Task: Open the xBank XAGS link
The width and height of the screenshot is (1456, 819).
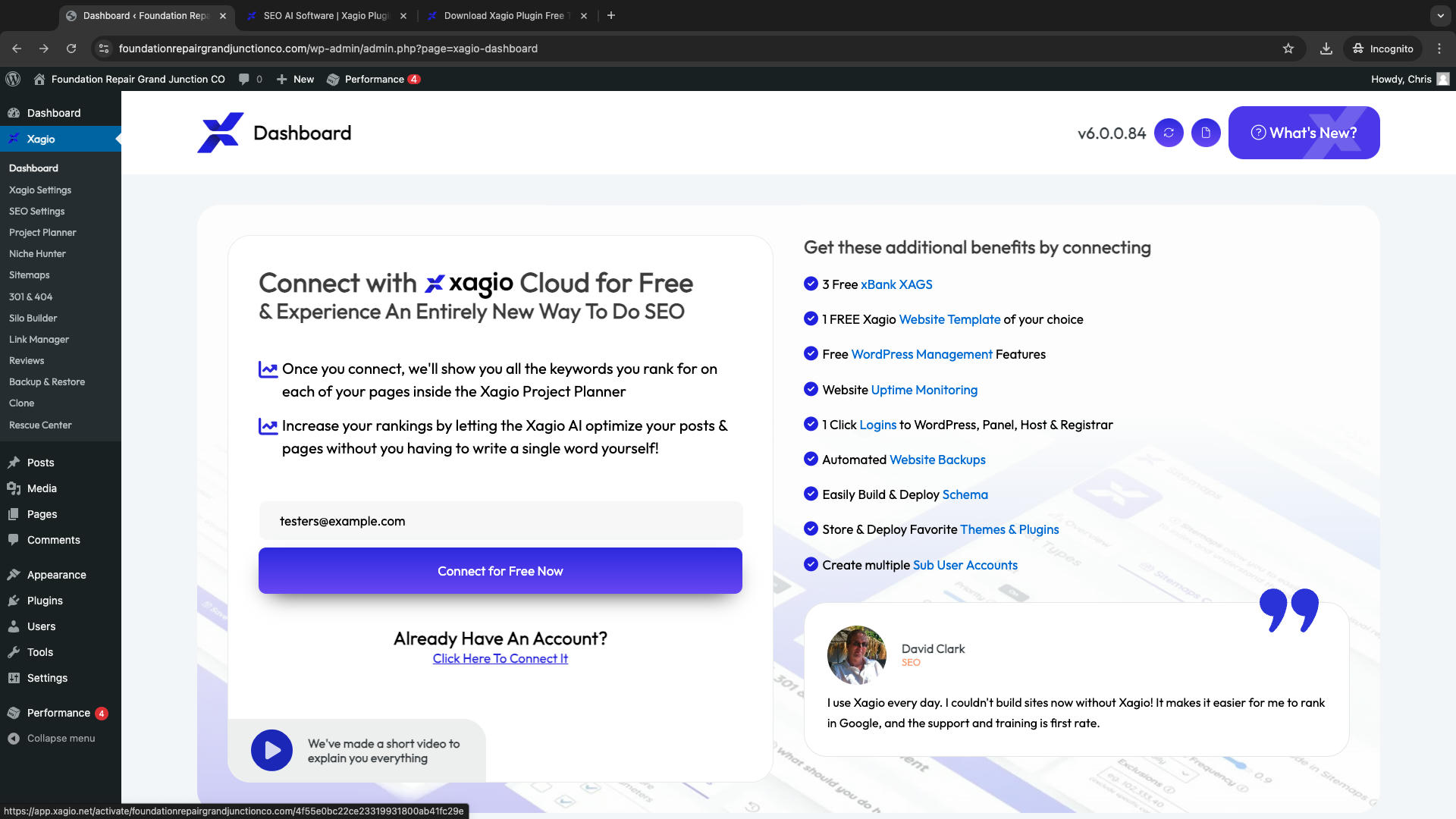Action: [x=896, y=284]
